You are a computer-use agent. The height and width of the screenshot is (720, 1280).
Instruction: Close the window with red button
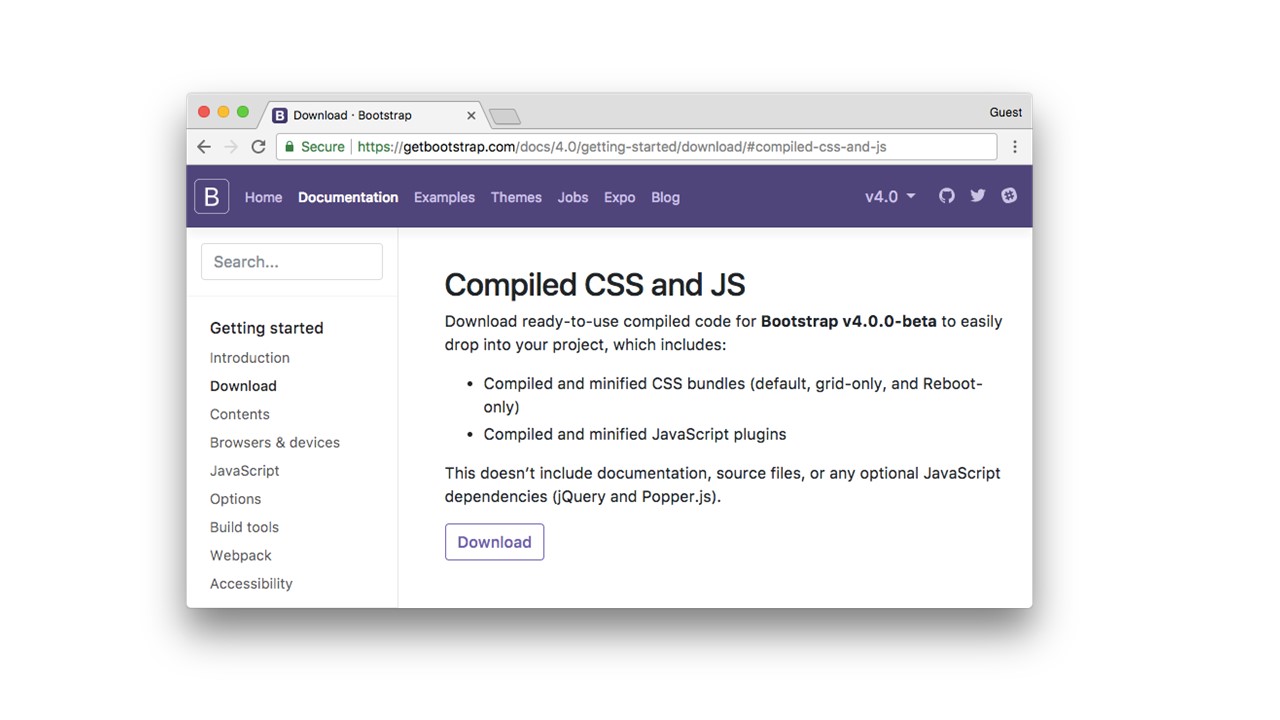[204, 112]
